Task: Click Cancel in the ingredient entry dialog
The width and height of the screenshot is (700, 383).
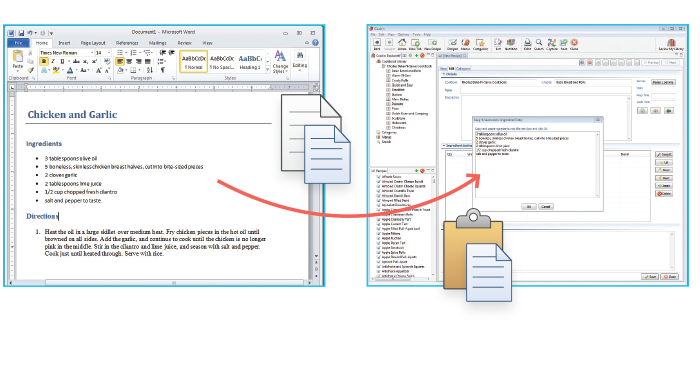Action: 546,207
